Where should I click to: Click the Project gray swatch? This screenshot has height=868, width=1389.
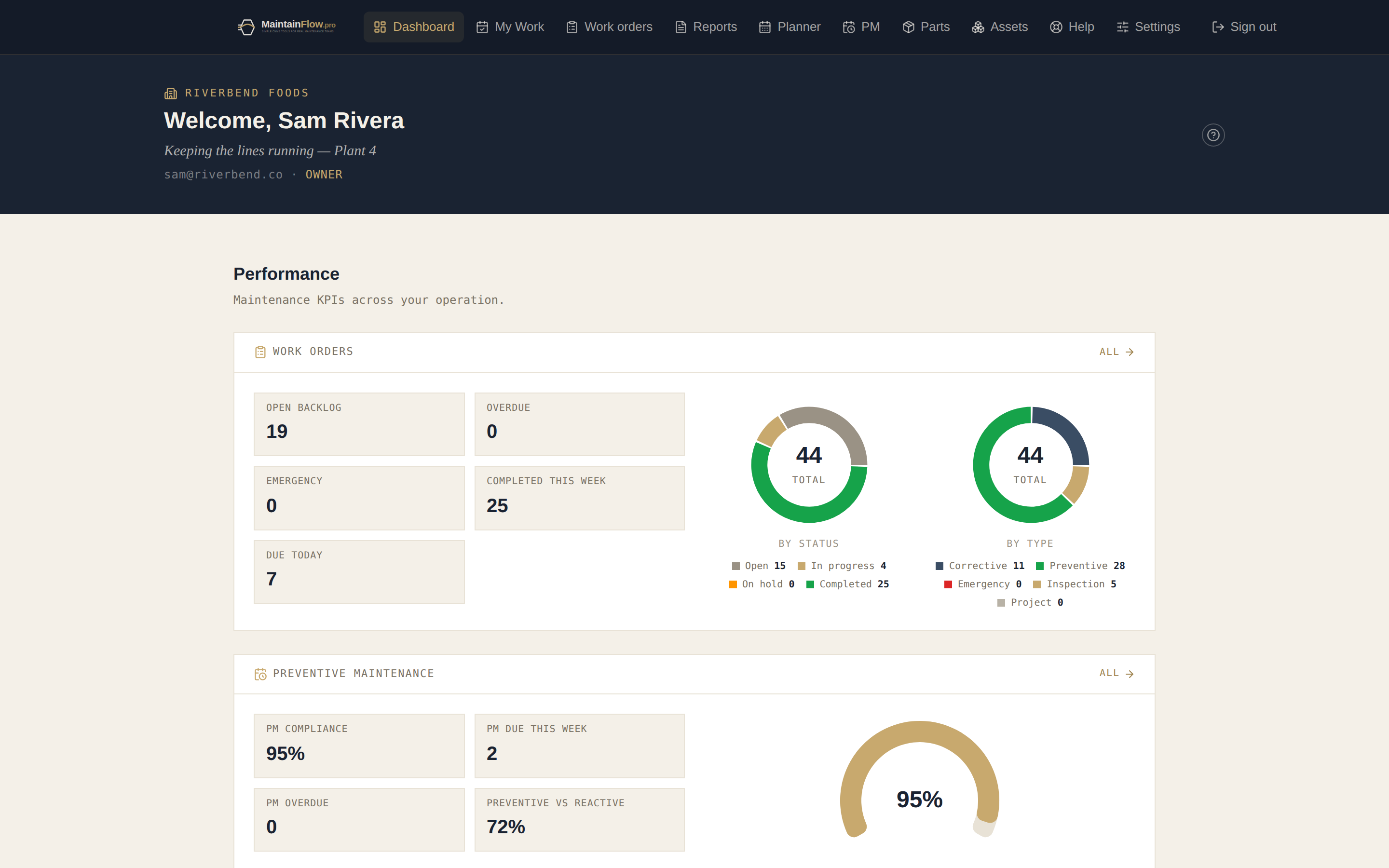tap(1001, 603)
